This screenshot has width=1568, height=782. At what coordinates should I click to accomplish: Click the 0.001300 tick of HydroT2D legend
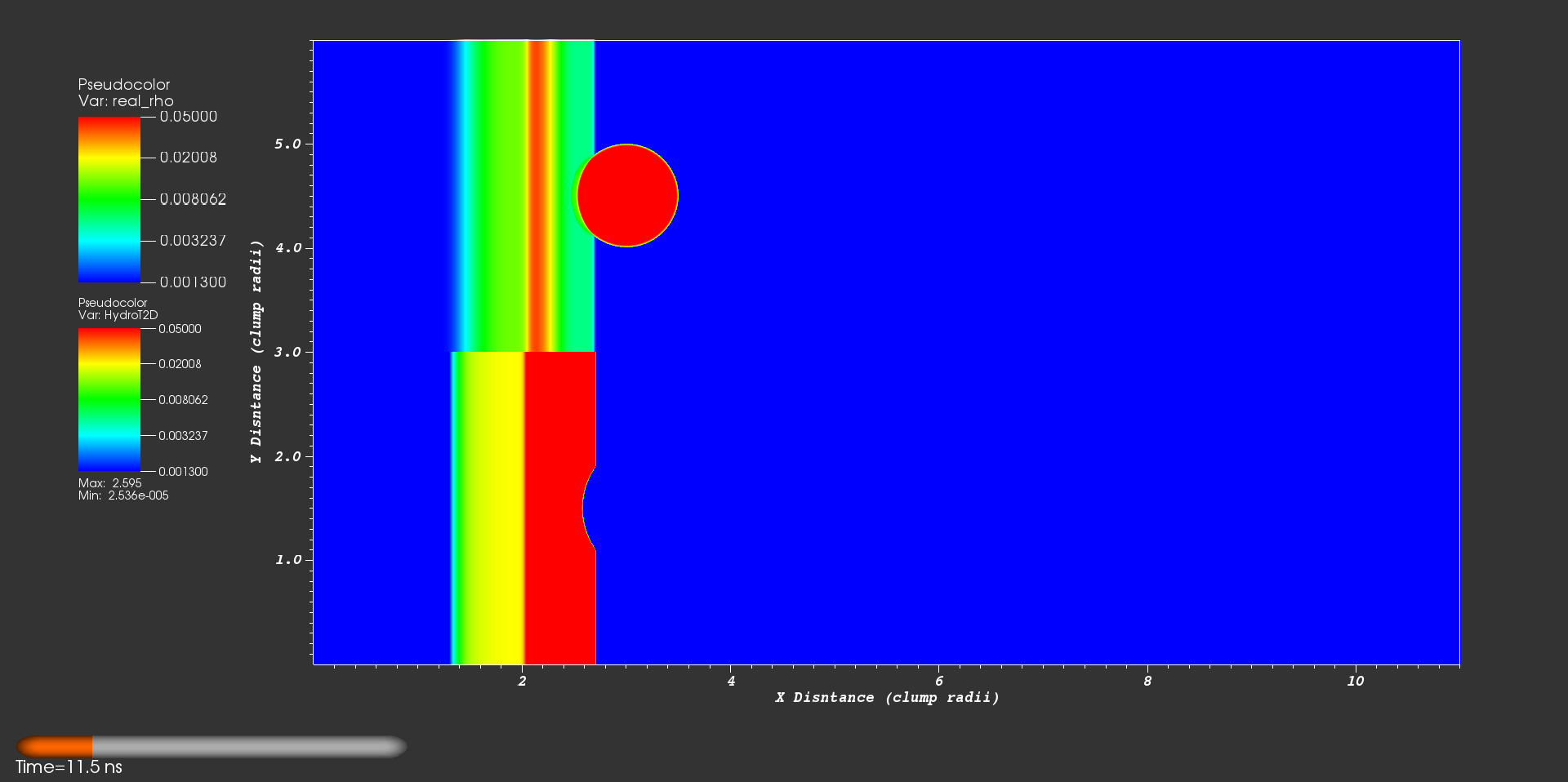183,472
